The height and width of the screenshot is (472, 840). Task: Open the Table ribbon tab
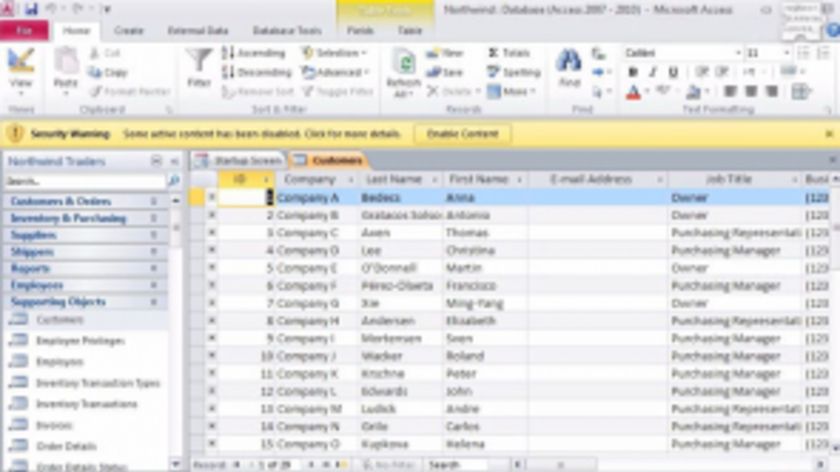click(x=410, y=31)
